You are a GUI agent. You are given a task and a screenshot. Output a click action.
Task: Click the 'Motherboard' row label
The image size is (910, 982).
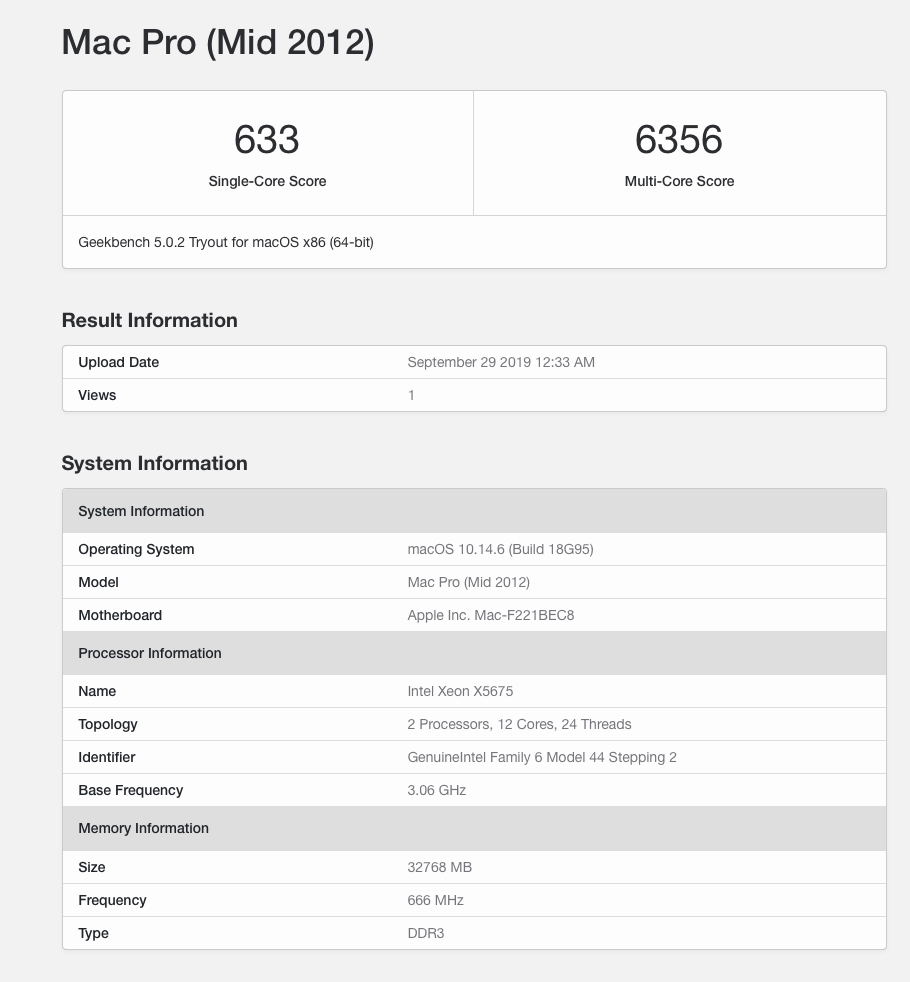pyautogui.click(x=120, y=615)
